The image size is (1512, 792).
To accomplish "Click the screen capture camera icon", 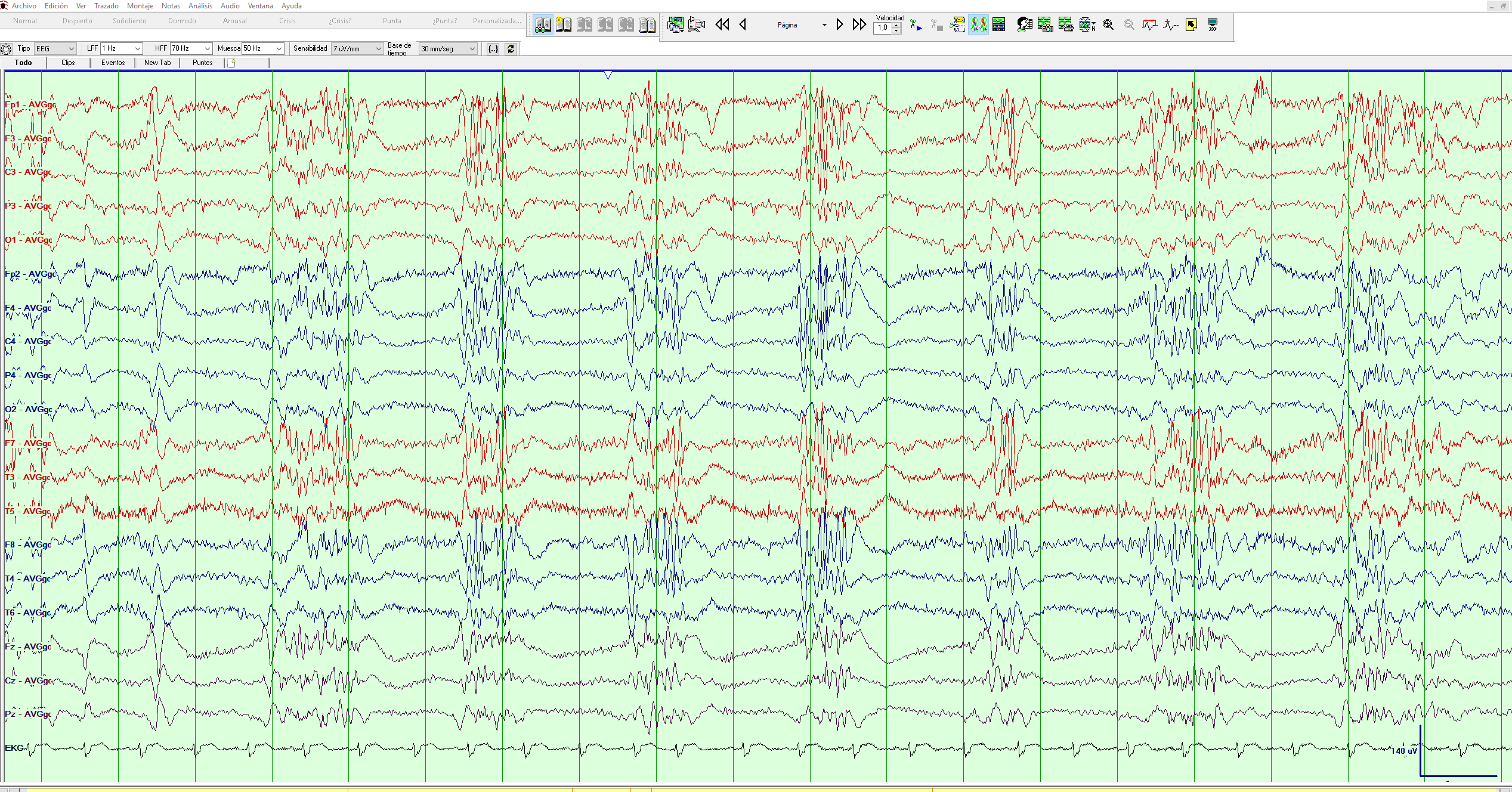I will point(1045,25).
